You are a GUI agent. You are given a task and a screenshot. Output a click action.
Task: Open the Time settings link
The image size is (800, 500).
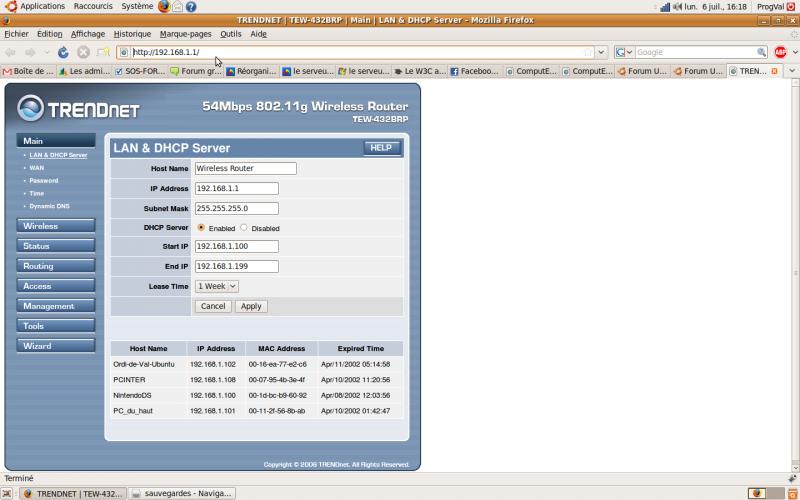(x=36, y=193)
